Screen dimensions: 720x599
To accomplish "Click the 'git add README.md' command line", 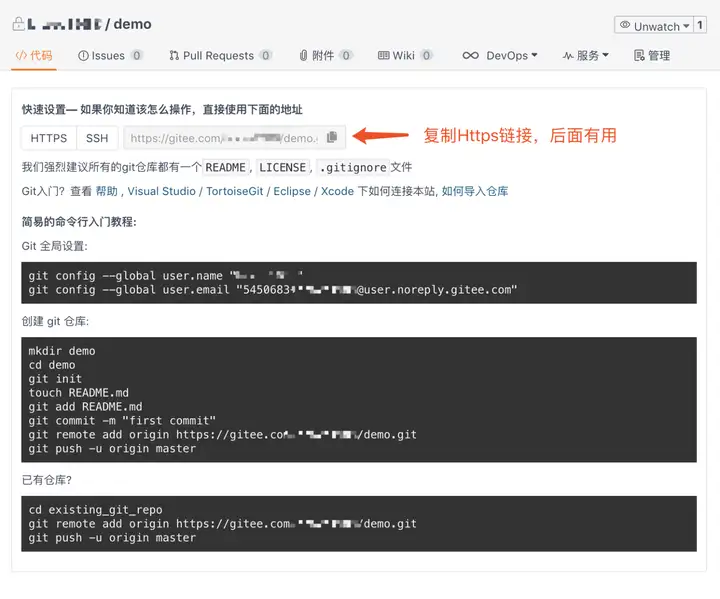I will point(85,407).
